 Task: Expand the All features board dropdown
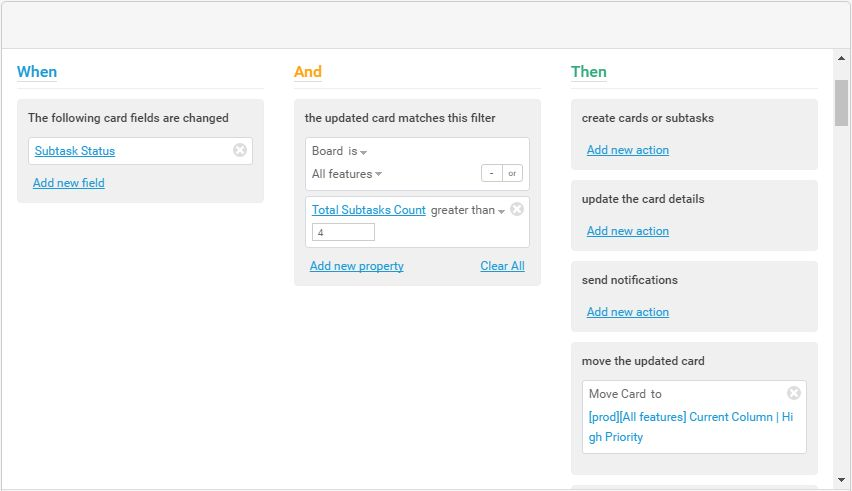[x=347, y=174]
